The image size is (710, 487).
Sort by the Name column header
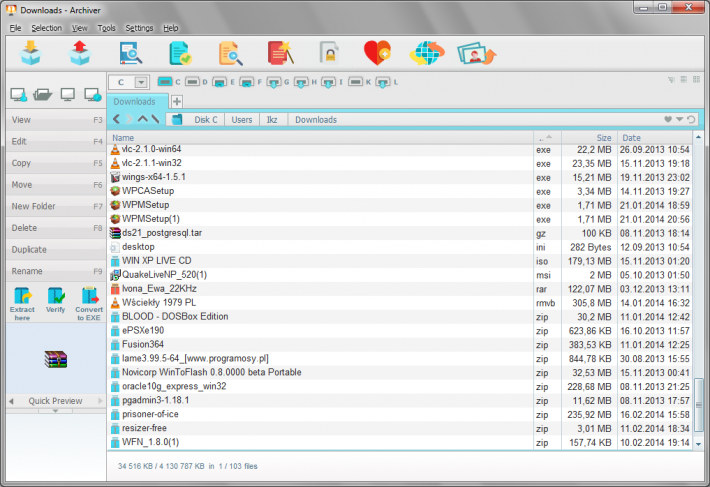320,138
